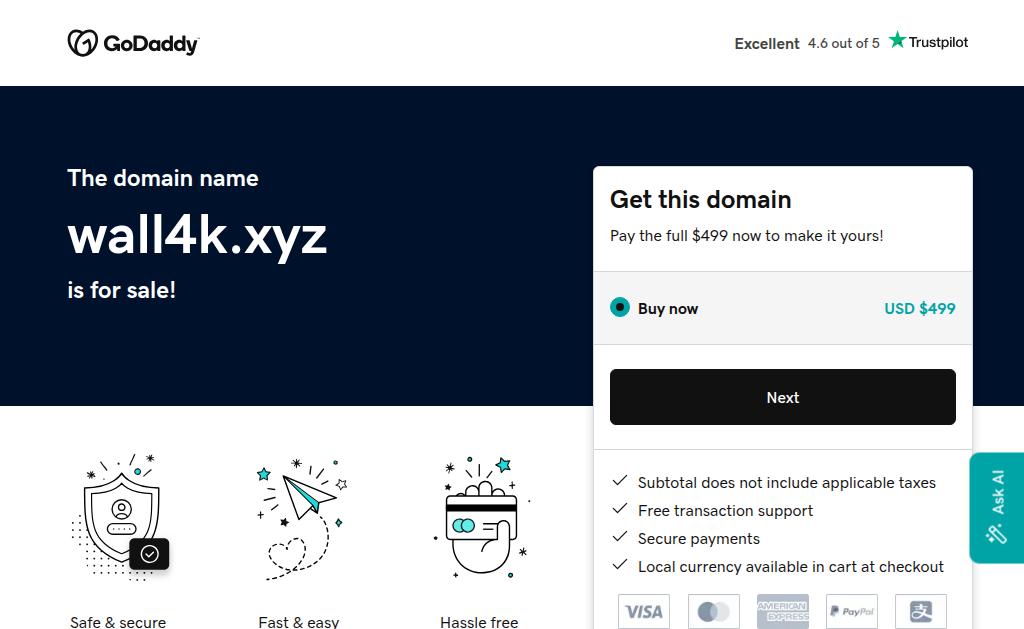Click the Hassle free card-in-hand illustration
The image size is (1024, 629).
click(x=482, y=518)
